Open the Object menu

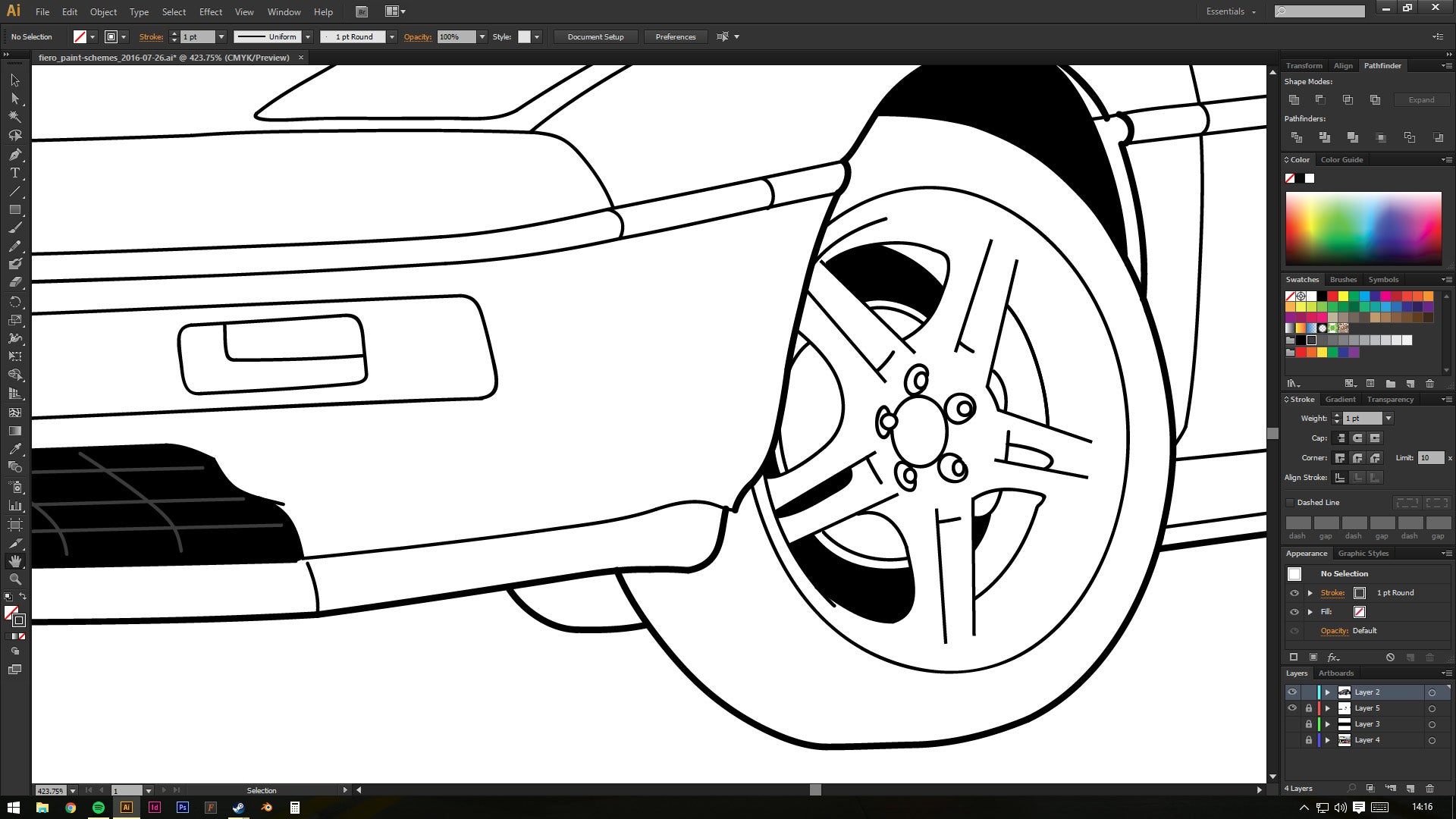coord(103,11)
